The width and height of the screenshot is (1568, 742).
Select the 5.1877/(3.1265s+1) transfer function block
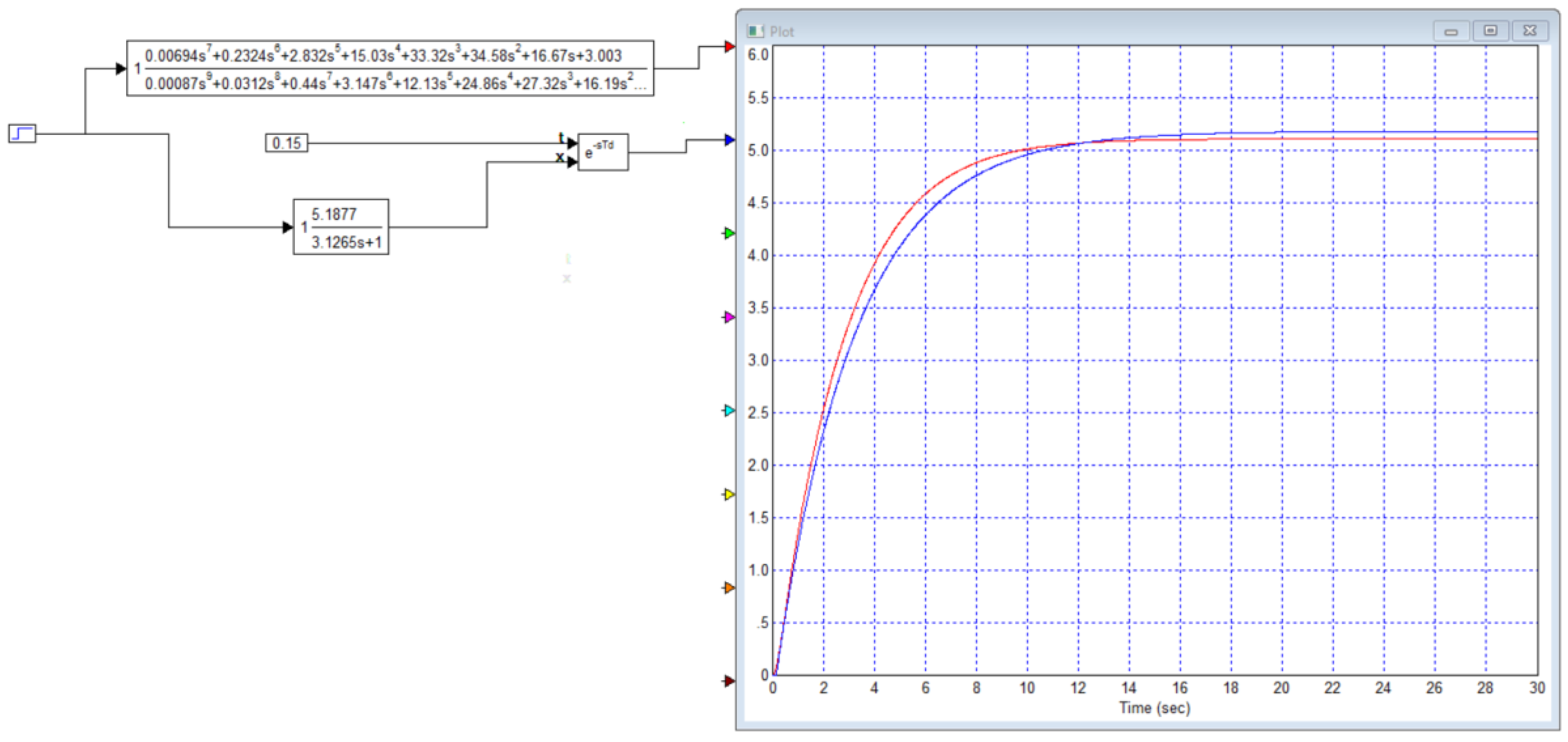pyautogui.click(x=341, y=227)
